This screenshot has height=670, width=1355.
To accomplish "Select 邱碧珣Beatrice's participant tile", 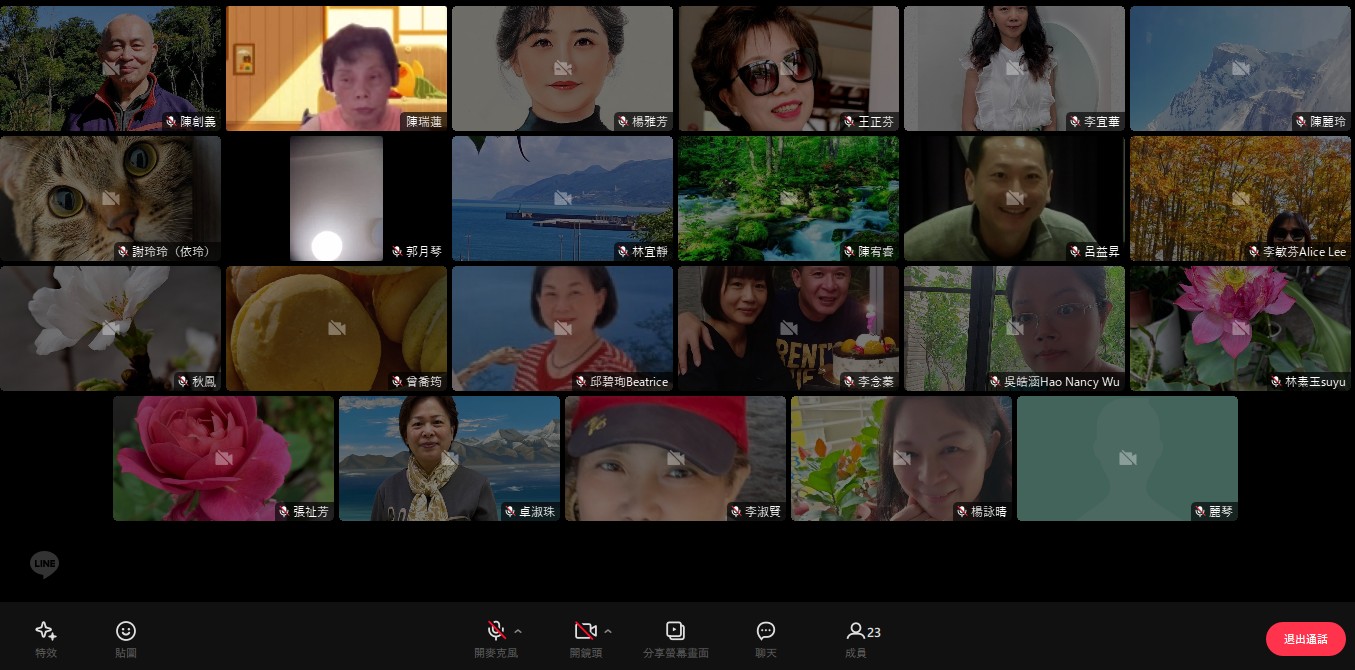I will pyautogui.click(x=562, y=328).
